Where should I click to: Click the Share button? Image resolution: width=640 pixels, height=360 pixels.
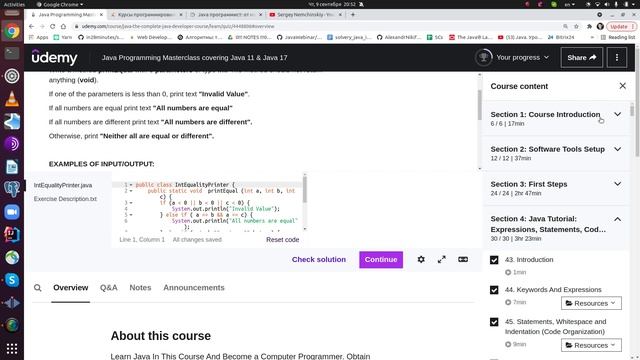[582, 58]
